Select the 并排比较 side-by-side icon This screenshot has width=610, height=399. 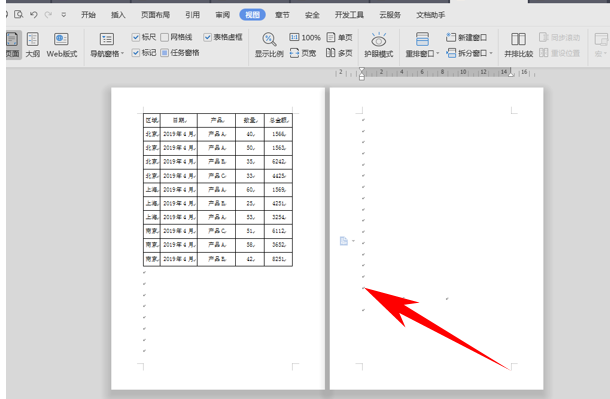pos(518,39)
